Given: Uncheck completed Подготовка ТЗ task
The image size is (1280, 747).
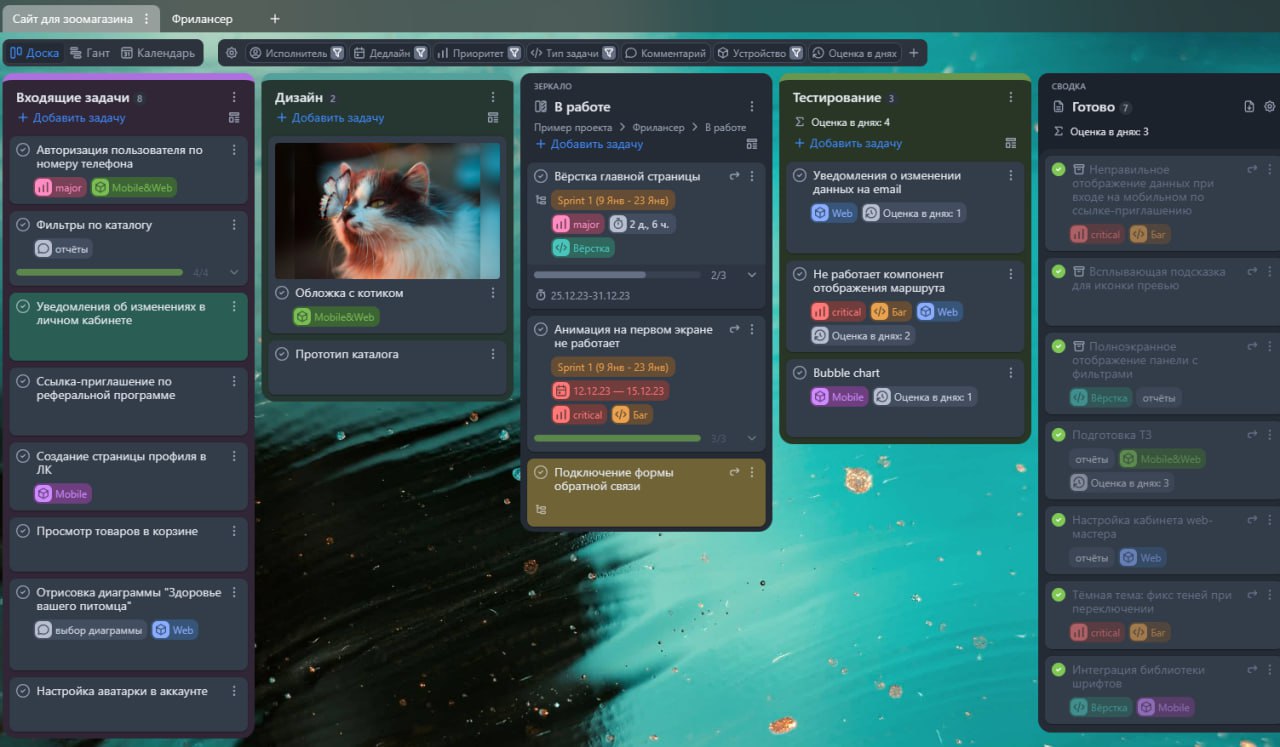Looking at the screenshot, I should point(1059,435).
